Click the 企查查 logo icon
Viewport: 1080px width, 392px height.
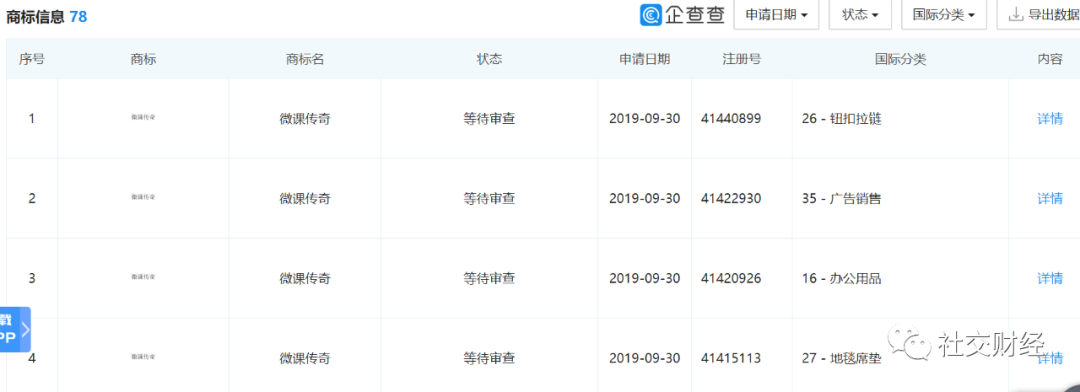pos(651,14)
